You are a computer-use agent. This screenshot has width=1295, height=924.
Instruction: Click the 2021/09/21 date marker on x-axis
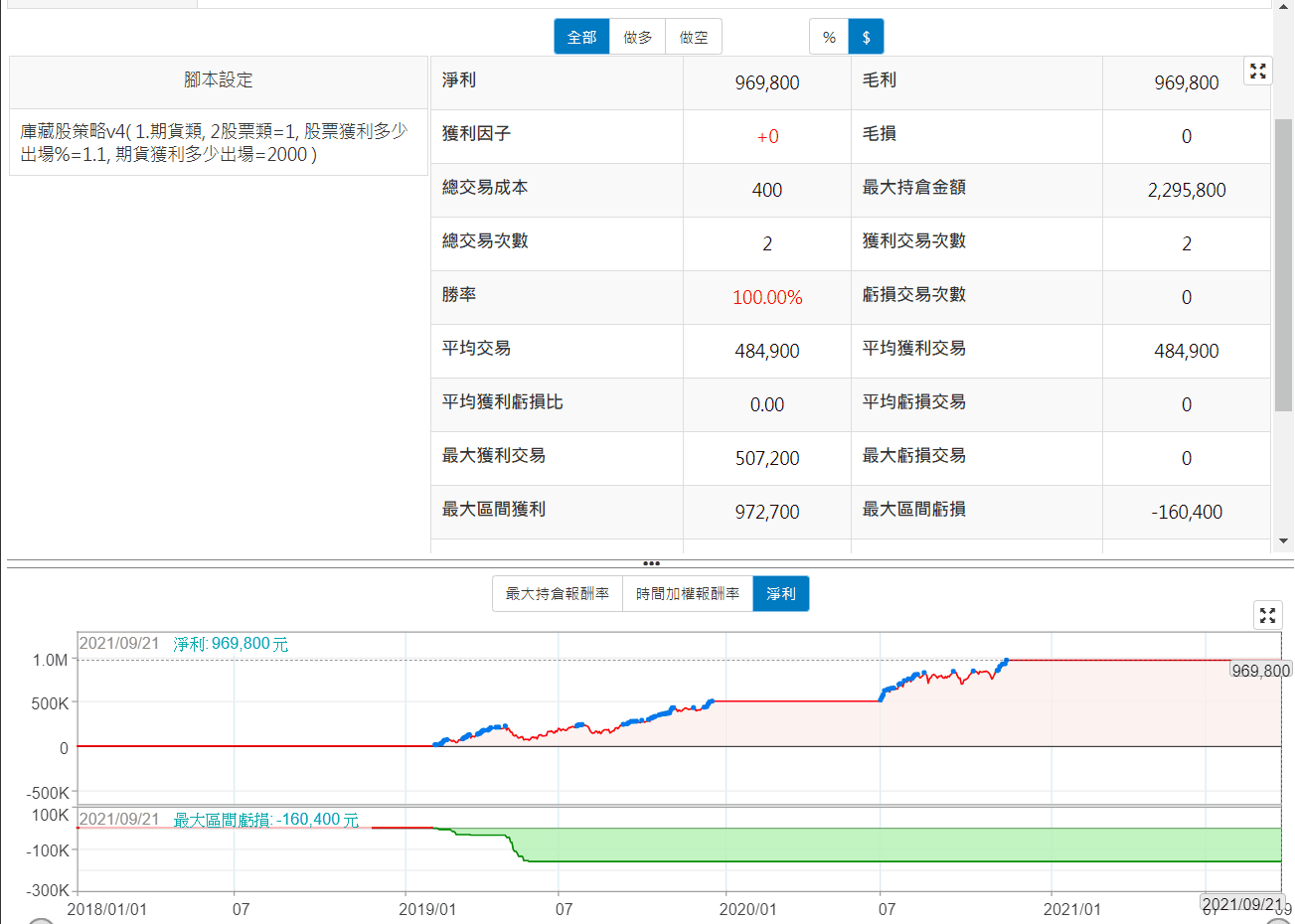click(x=1242, y=904)
